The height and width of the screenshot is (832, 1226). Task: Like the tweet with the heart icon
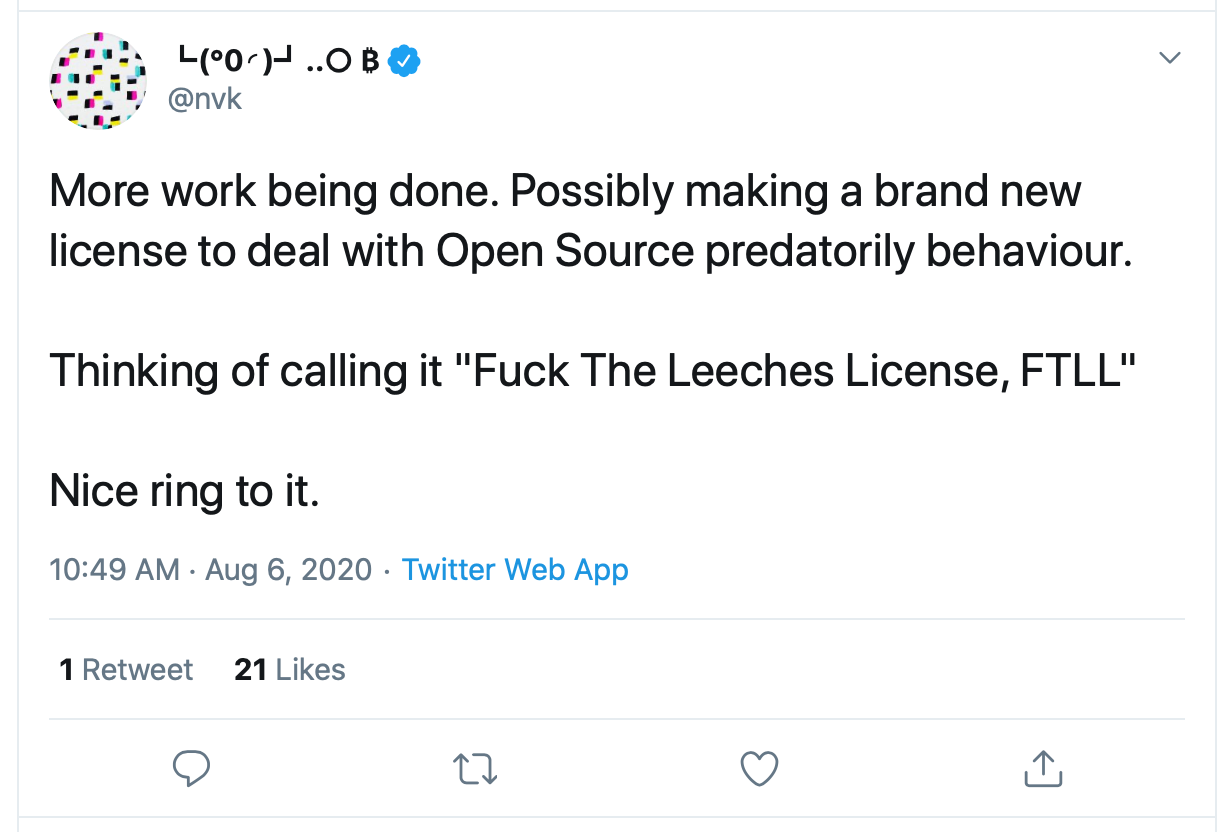point(759,768)
